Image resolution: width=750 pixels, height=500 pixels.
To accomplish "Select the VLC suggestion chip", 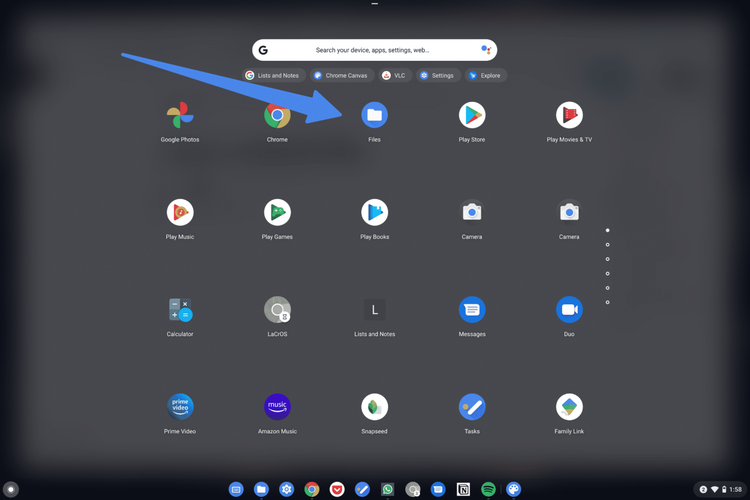I will tap(395, 75).
